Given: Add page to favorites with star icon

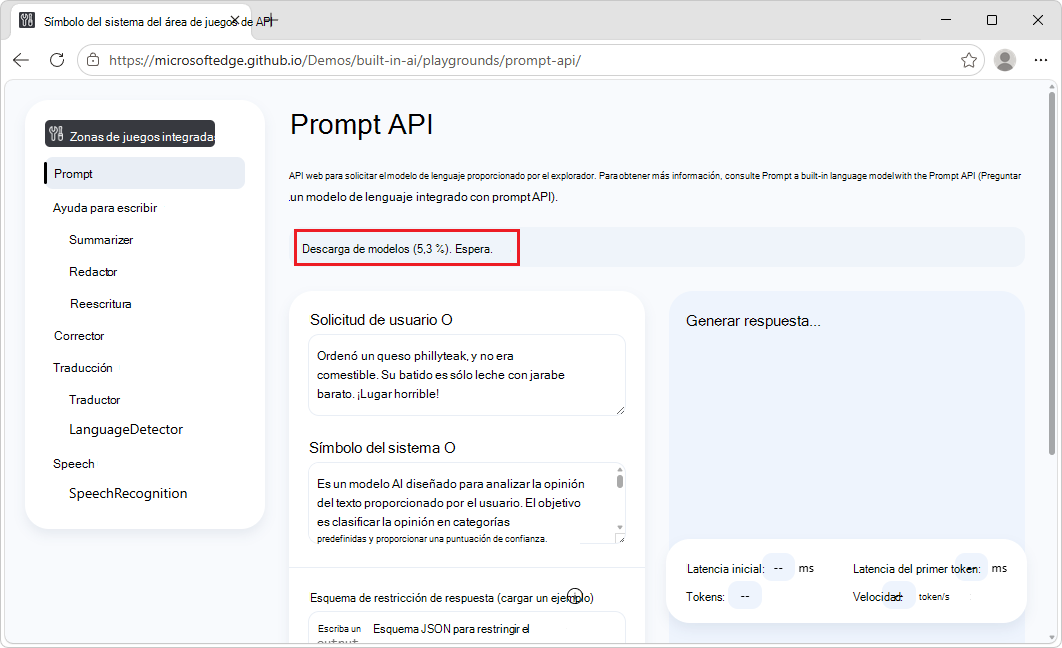Looking at the screenshot, I should pyautogui.click(x=969, y=60).
